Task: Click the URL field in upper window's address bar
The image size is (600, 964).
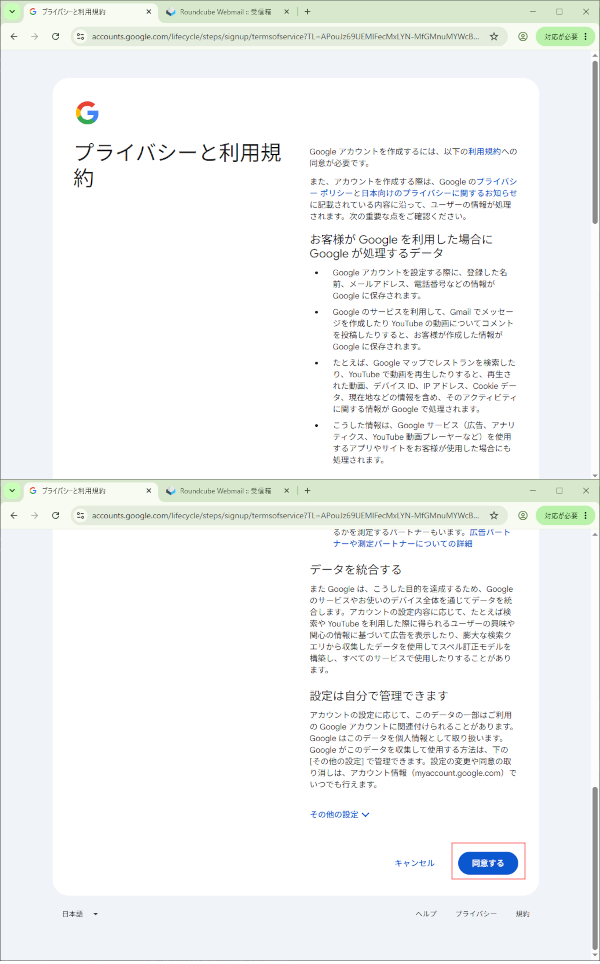Action: [x=285, y=37]
